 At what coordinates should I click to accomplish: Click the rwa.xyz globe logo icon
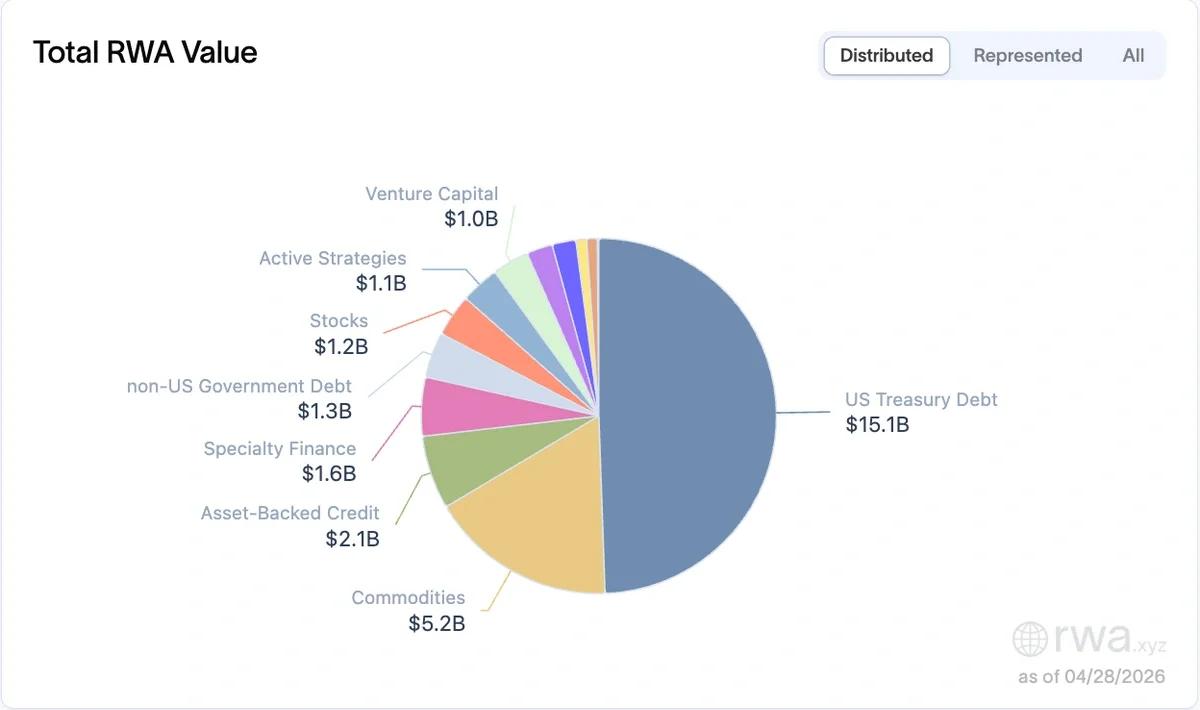pyautogui.click(x=1030, y=638)
